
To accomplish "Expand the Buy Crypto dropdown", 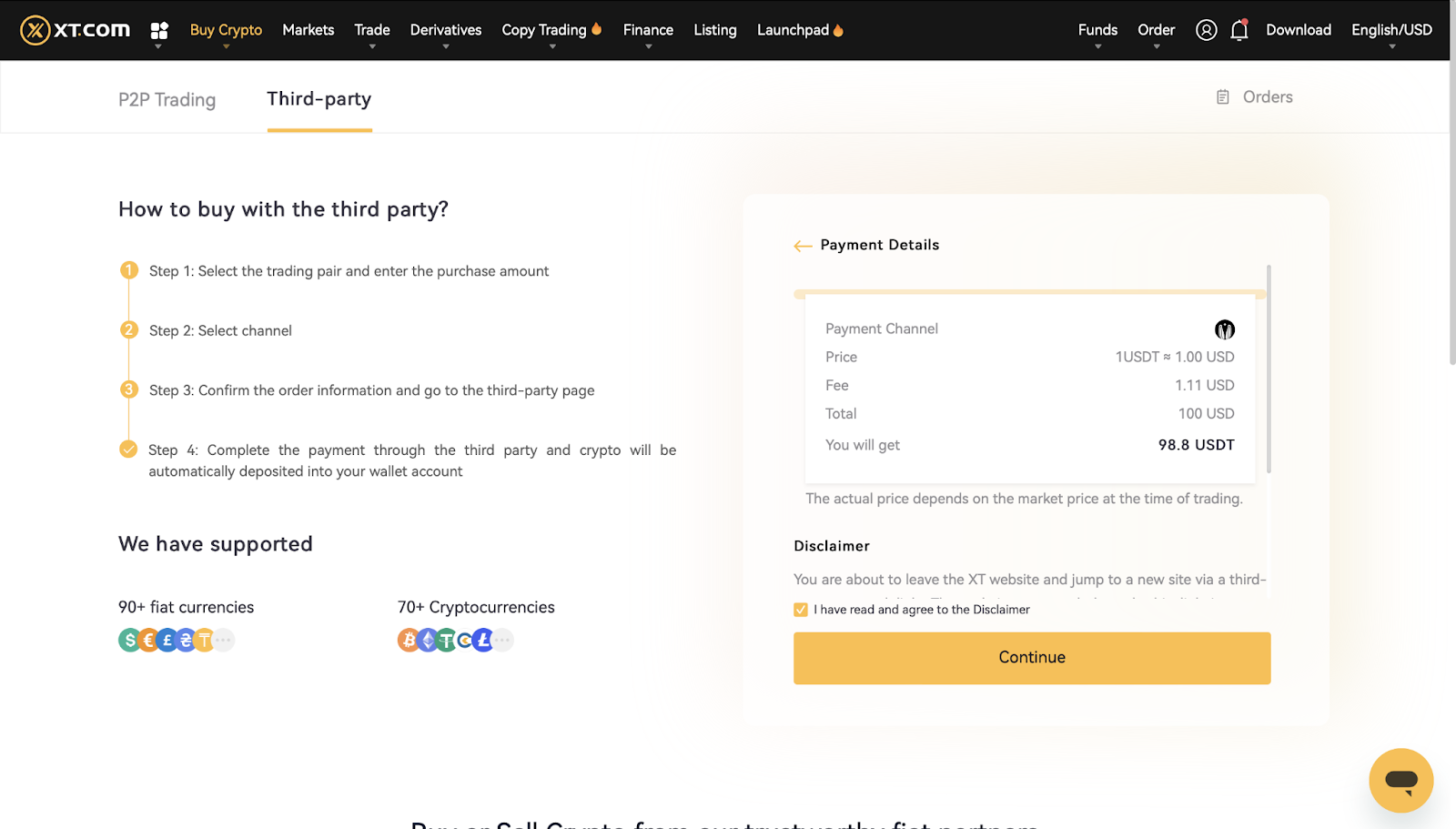I will pos(226,30).
